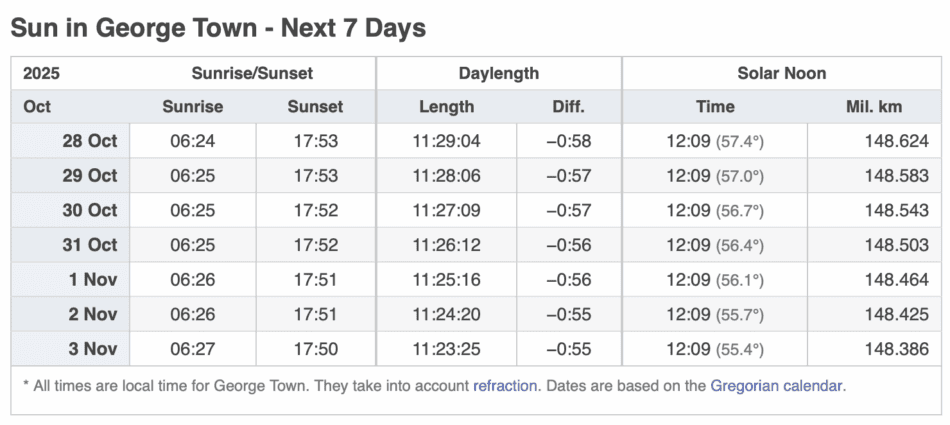Open the refraction link in the footnote
Image resolution: width=950 pixels, height=425 pixels.
[505, 384]
